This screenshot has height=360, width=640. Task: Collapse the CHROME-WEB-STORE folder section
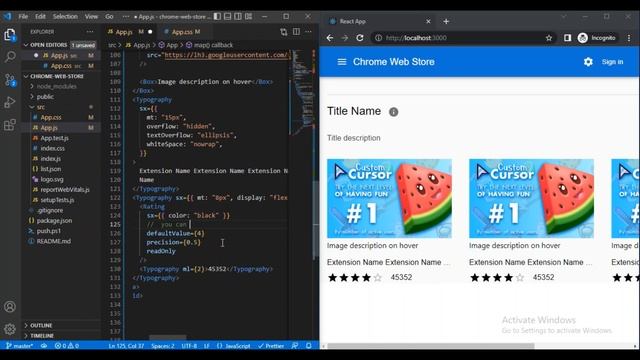pos(60,76)
